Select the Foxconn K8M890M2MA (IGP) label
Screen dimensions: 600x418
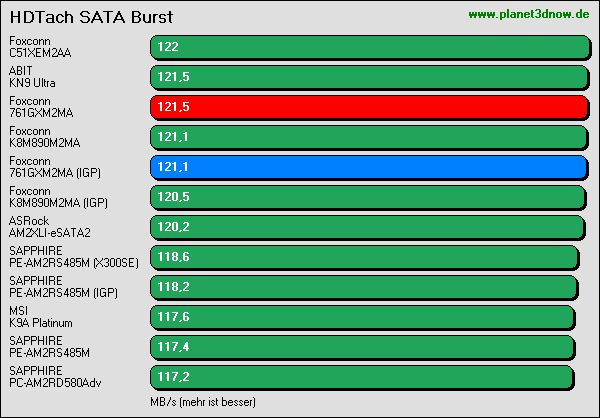(58, 197)
